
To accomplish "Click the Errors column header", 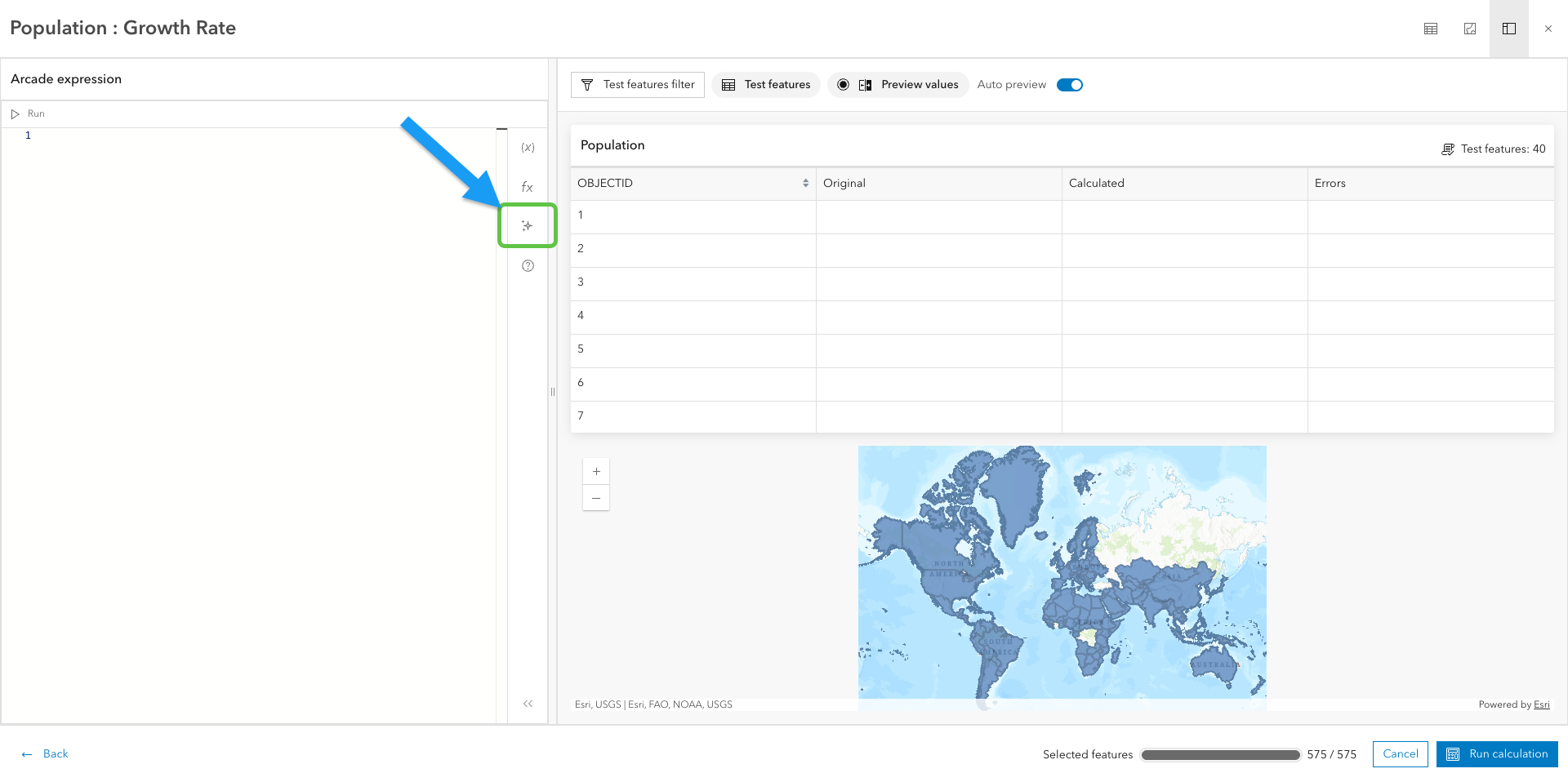I will point(1431,184).
